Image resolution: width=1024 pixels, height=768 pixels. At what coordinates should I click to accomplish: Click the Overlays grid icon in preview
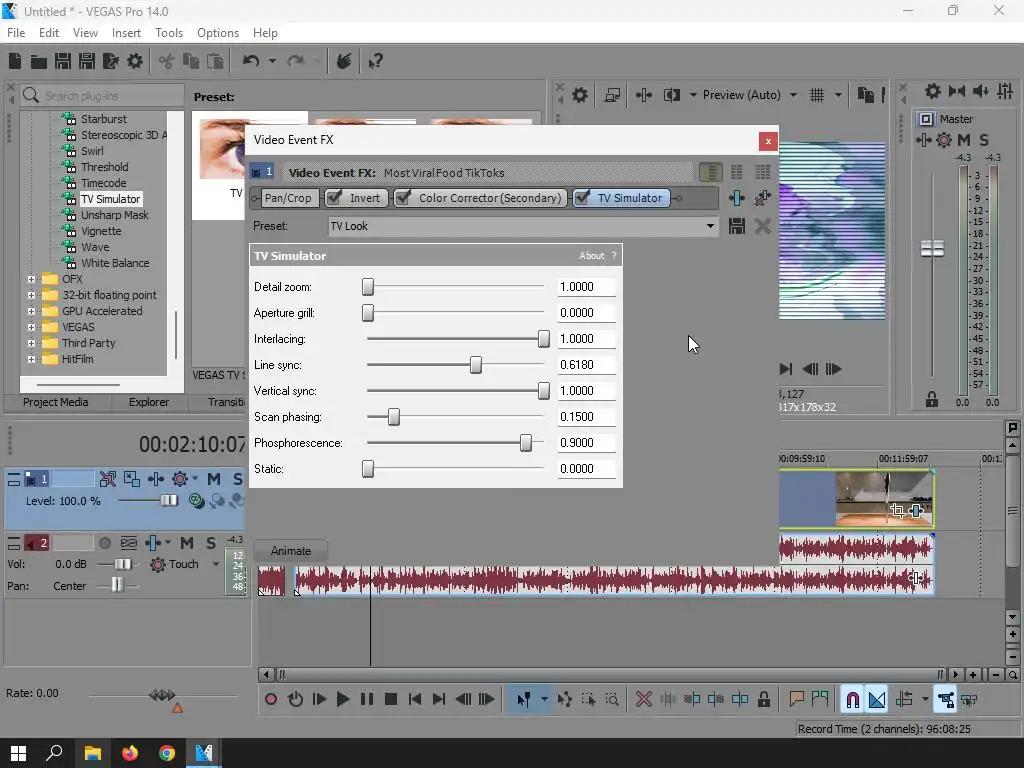pos(817,95)
